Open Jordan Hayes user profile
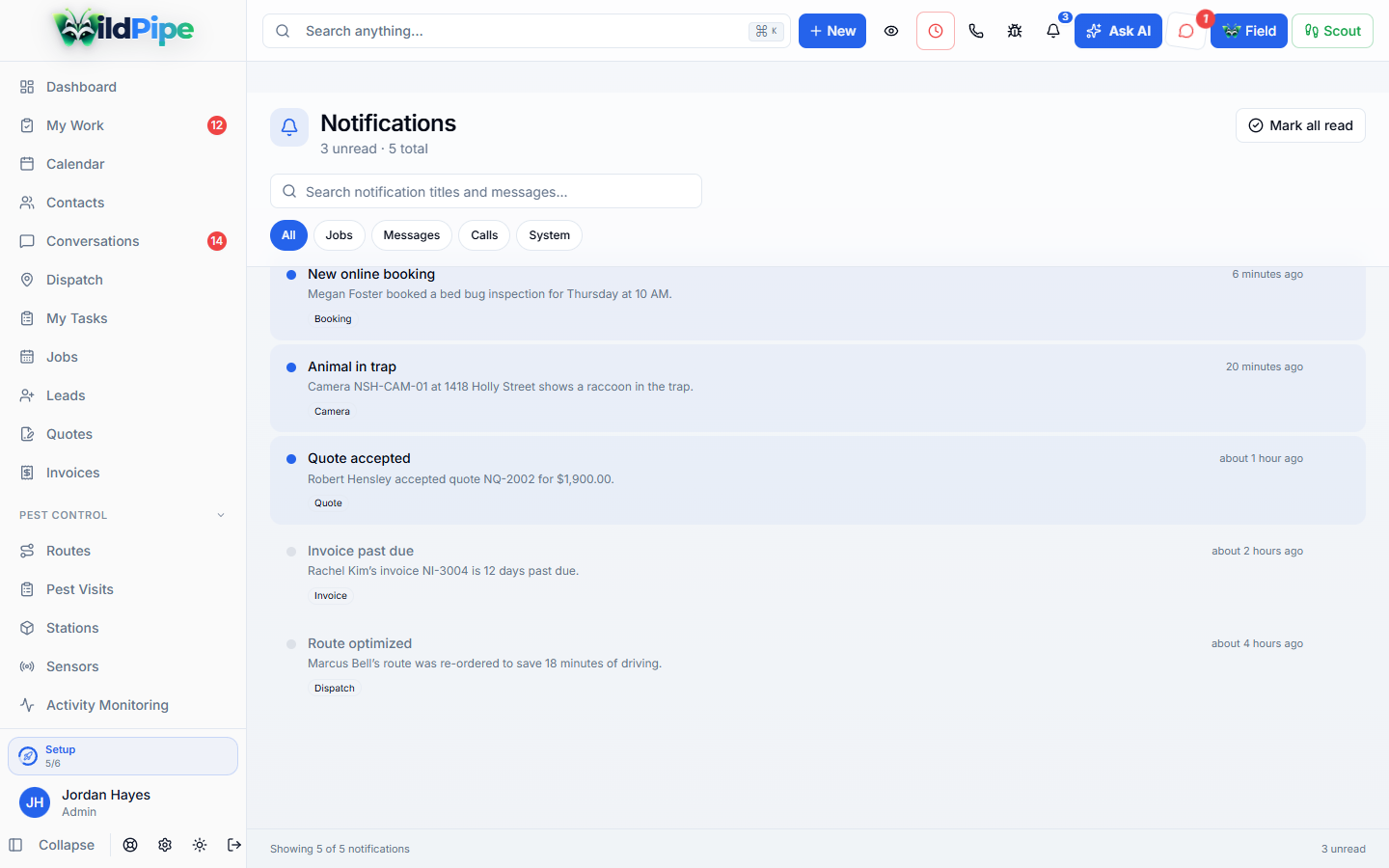1389x868 pixels. pos(123,802)
